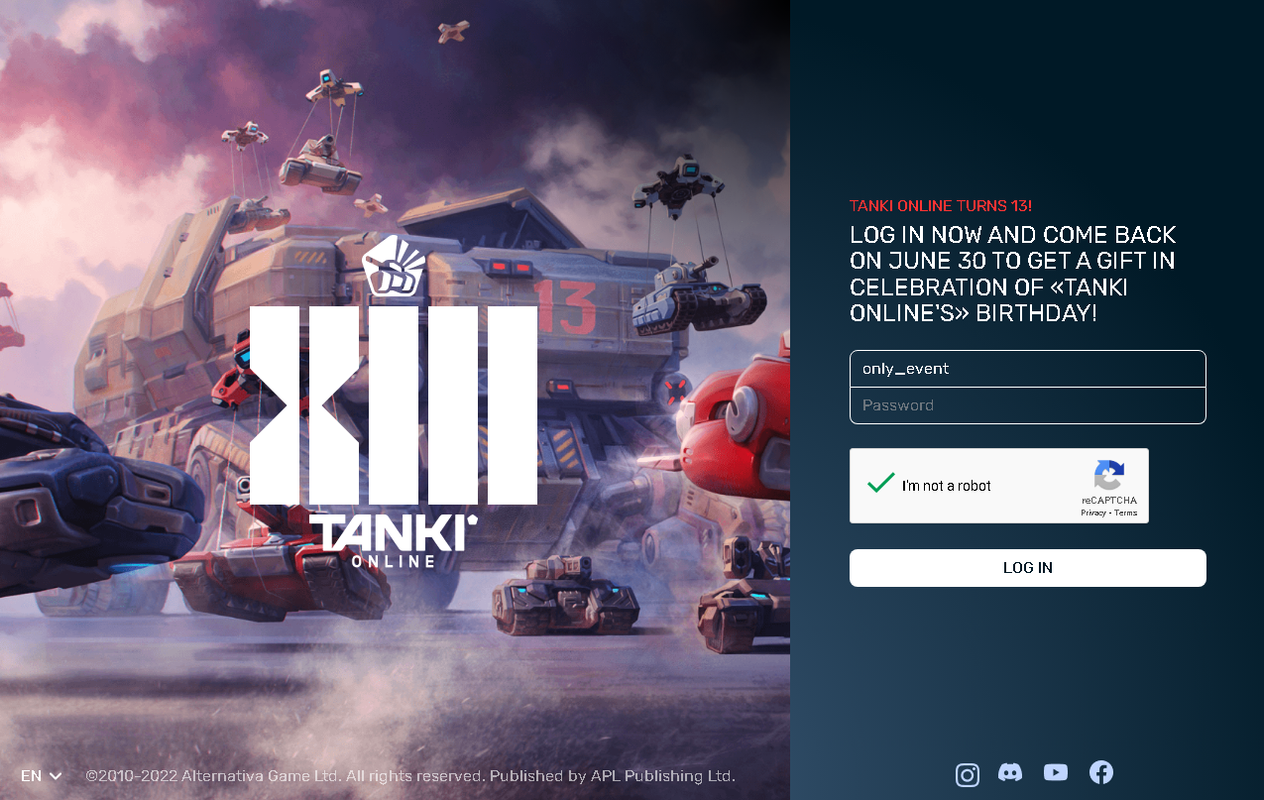Click the Alternativa Game Ltd copyright notice
Screen dimensions: 1264x800
[x=411, y=776]
